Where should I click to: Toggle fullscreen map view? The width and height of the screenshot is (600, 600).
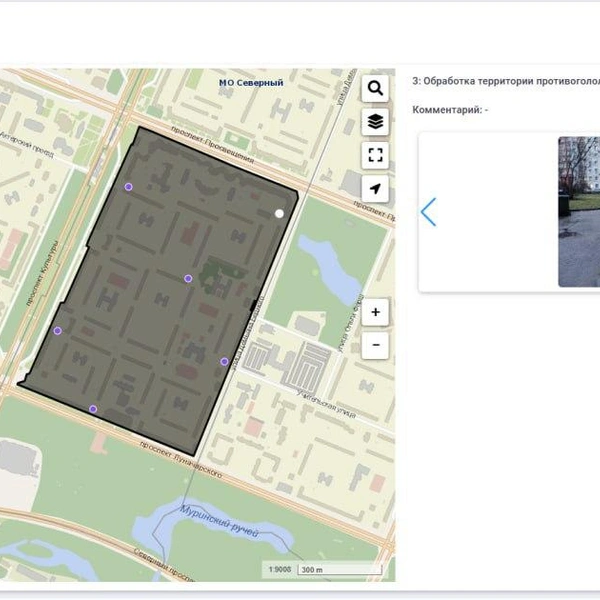pos(375,154)
